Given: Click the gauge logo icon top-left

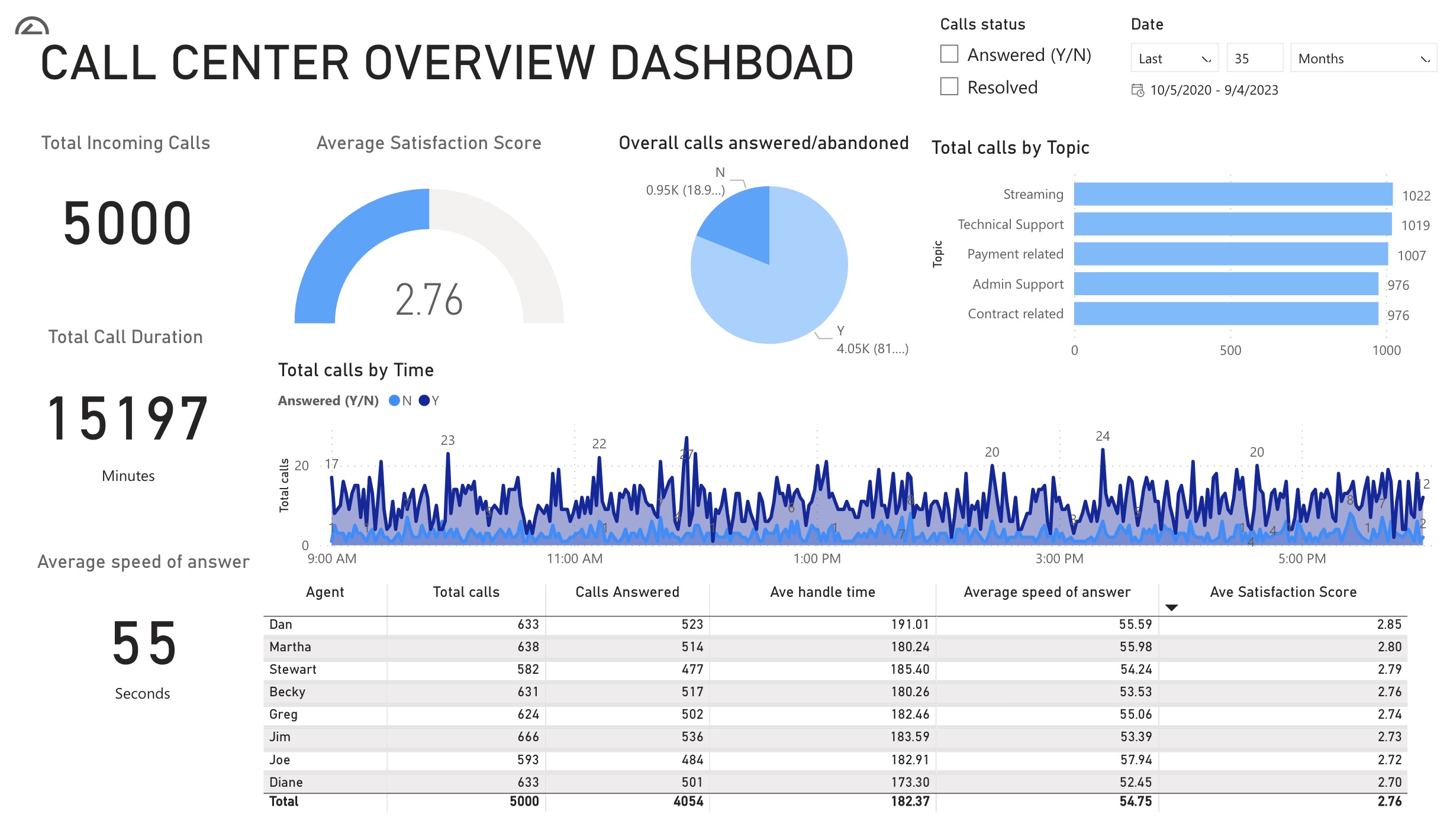Looking at the screenshot, I should pos(31,27).
